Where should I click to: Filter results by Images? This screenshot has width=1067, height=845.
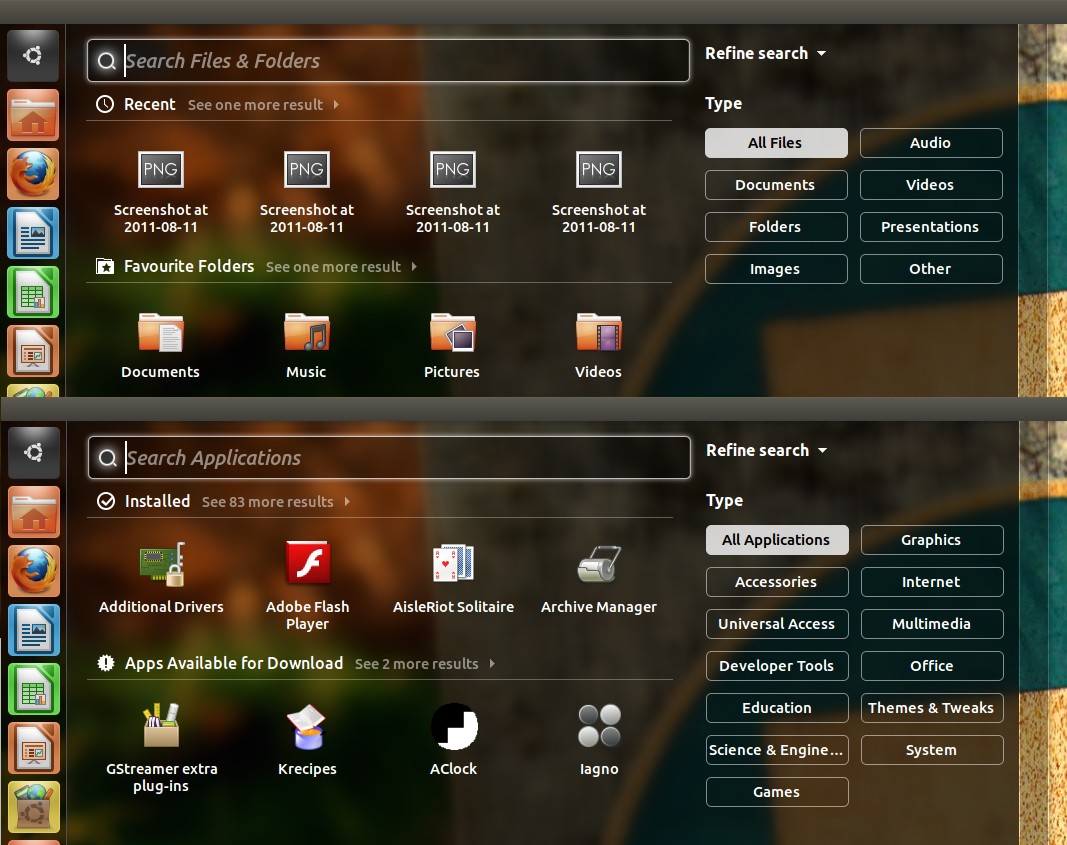point(776,269)
